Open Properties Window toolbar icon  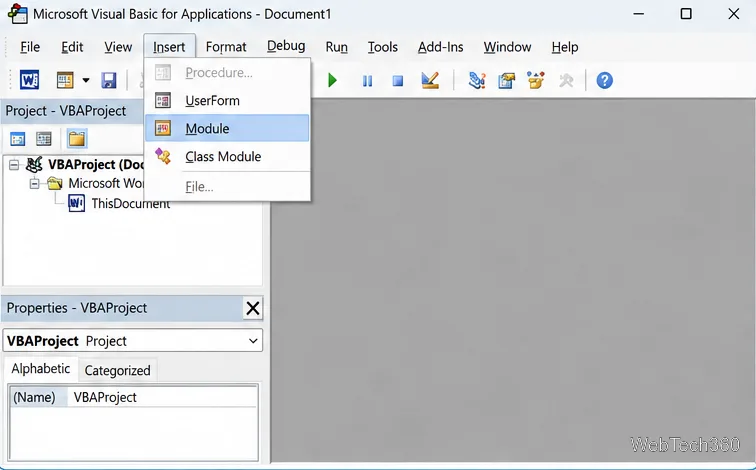506,80
